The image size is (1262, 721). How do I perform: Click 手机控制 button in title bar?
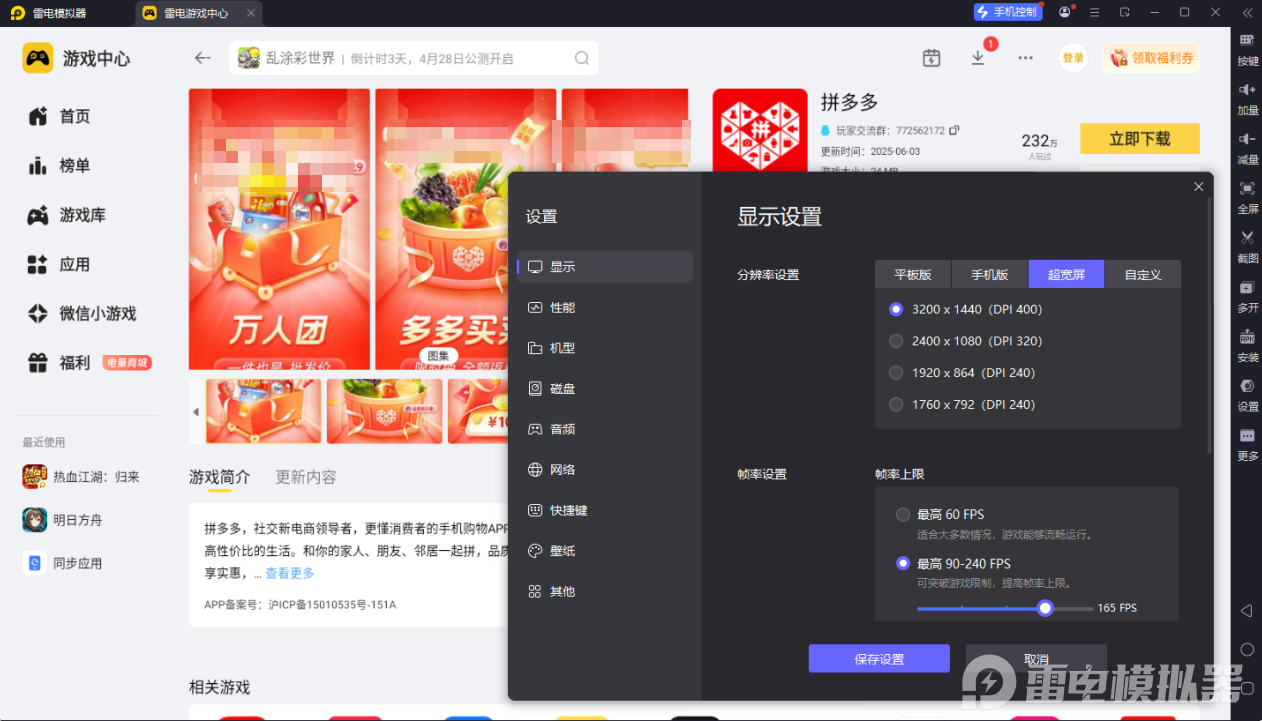(1007, 12)
